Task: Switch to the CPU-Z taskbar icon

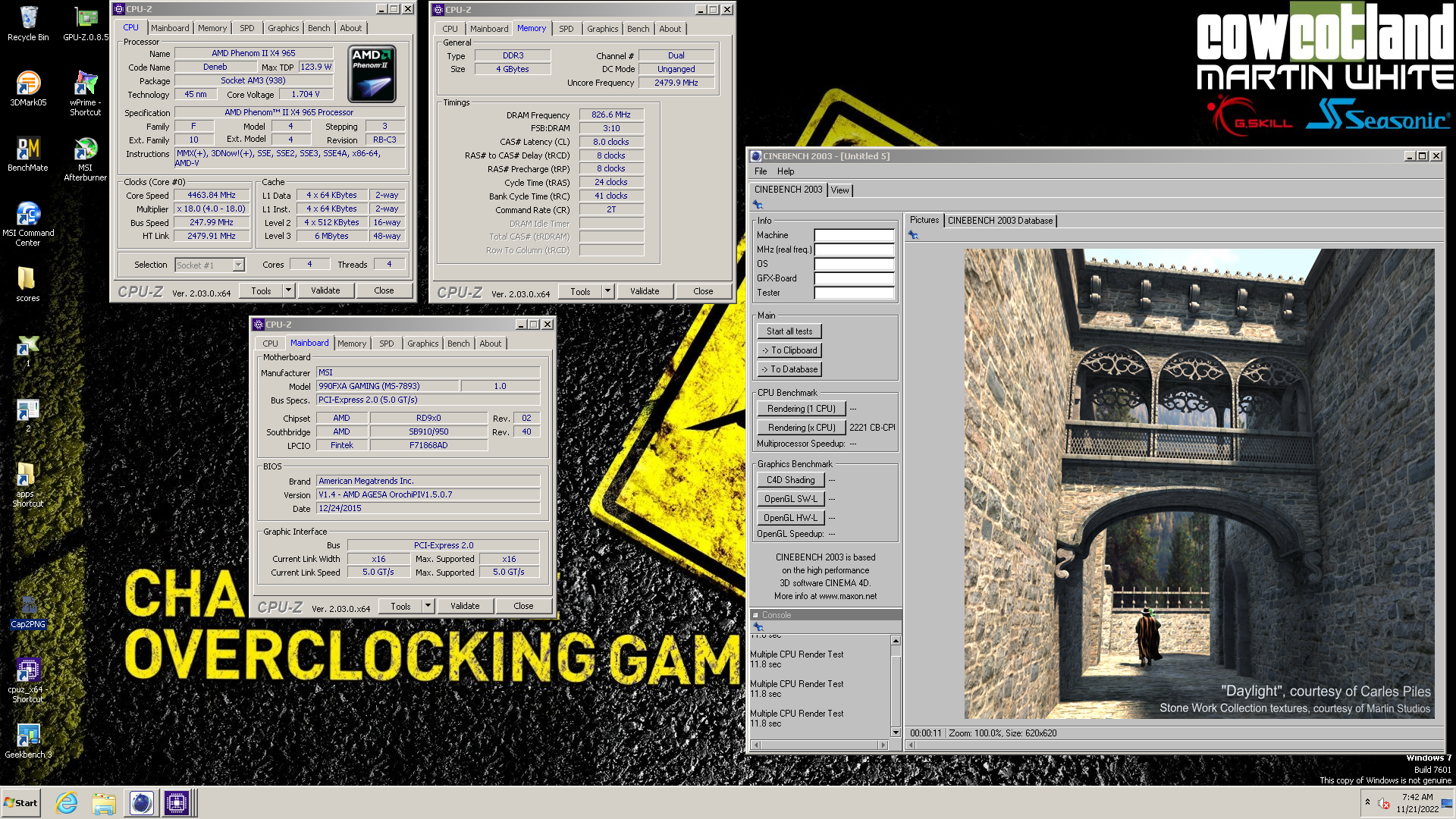Action: tap(177, 803)
